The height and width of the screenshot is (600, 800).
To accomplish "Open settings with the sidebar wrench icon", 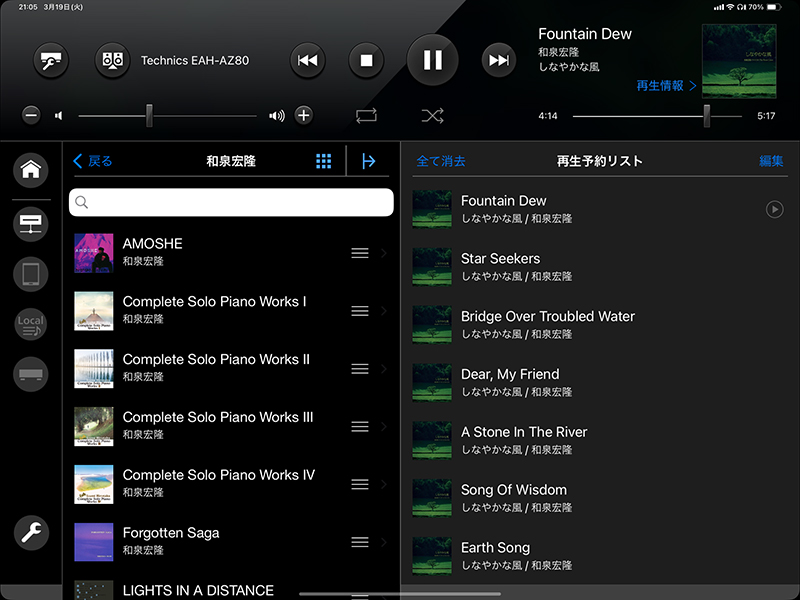I will click(x=31, y=533).
